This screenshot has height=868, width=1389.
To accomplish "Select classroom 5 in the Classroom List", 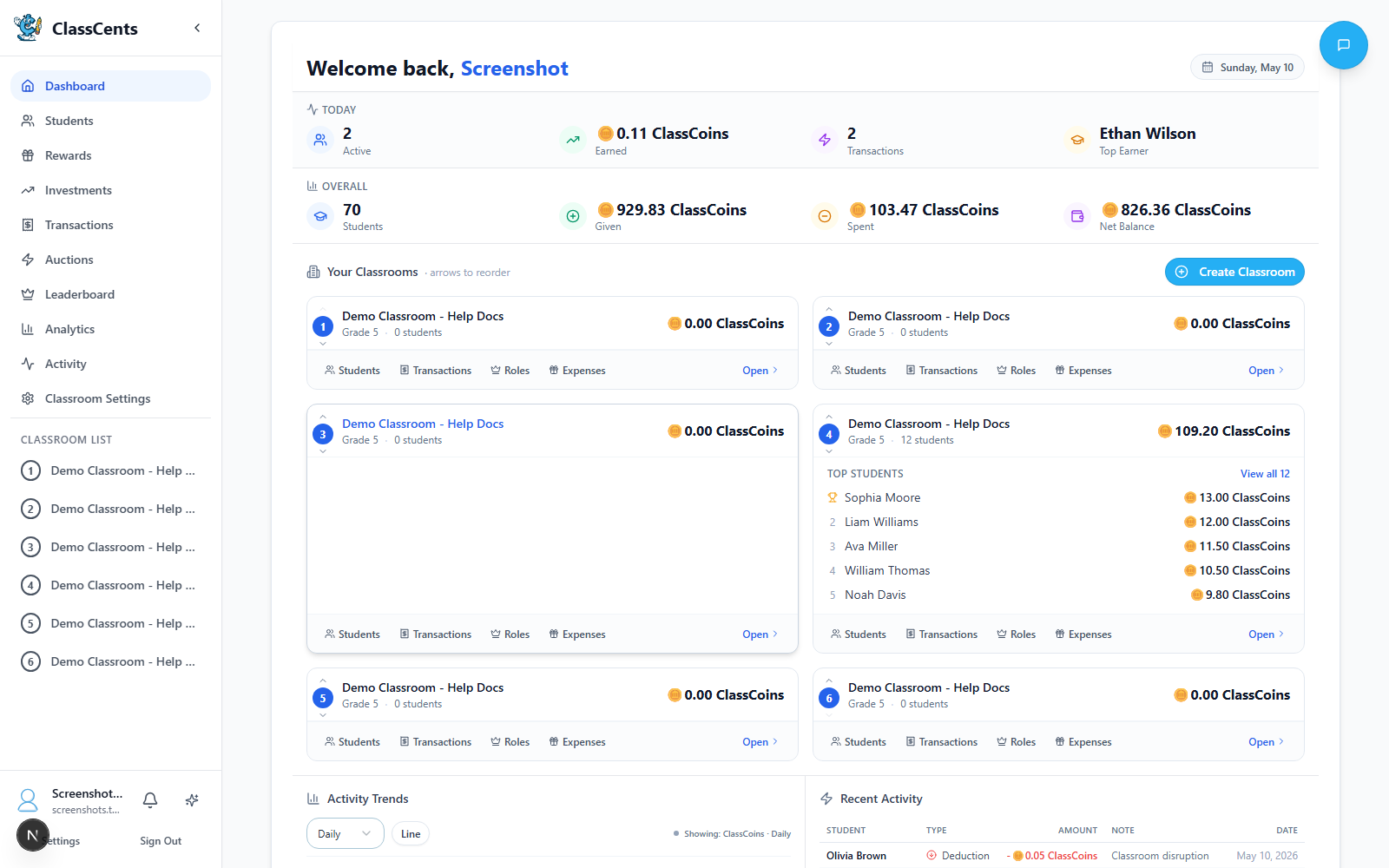I will (110, 623).
